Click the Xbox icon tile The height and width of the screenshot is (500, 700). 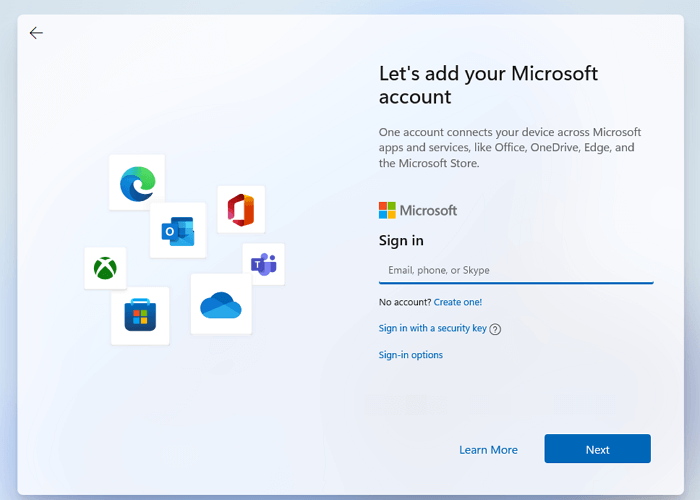point(105,268)
